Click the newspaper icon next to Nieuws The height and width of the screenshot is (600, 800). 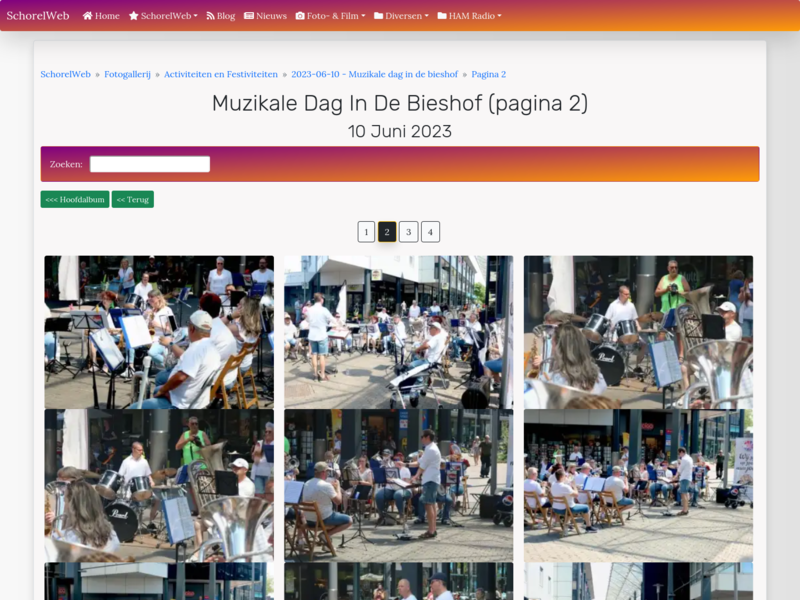[249, 16]
